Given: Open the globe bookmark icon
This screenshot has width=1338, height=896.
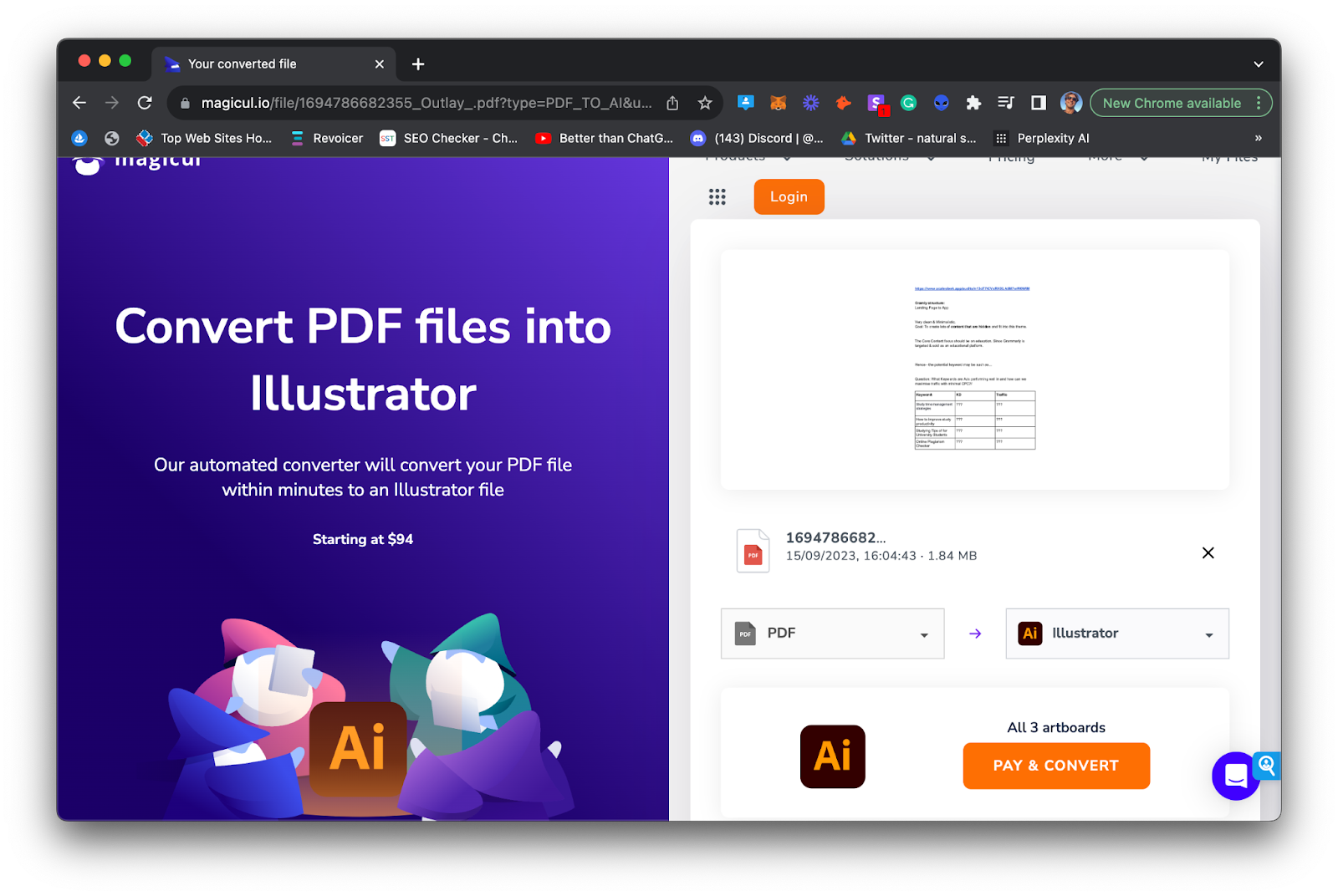Looking at the screenshot, I should point(112,138).
